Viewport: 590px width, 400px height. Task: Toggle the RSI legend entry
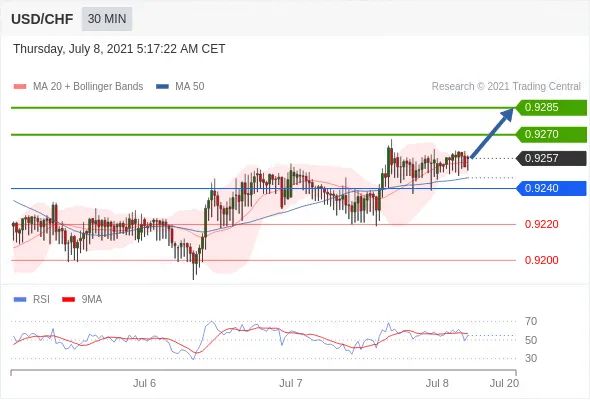tap(31, 299)
